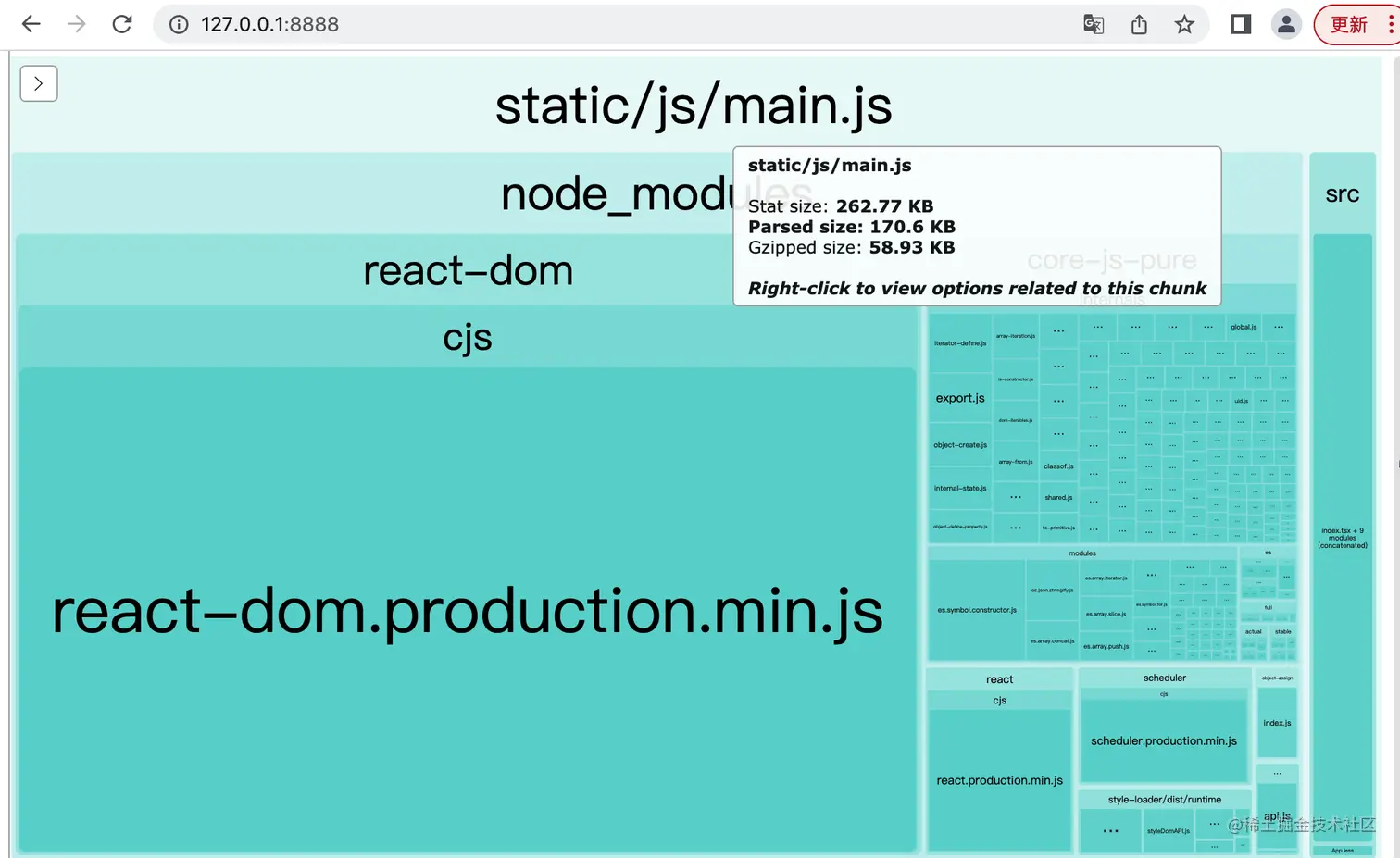Click the cjs folder under react
The image size is (1400, 858).
[x=999, y=701]
